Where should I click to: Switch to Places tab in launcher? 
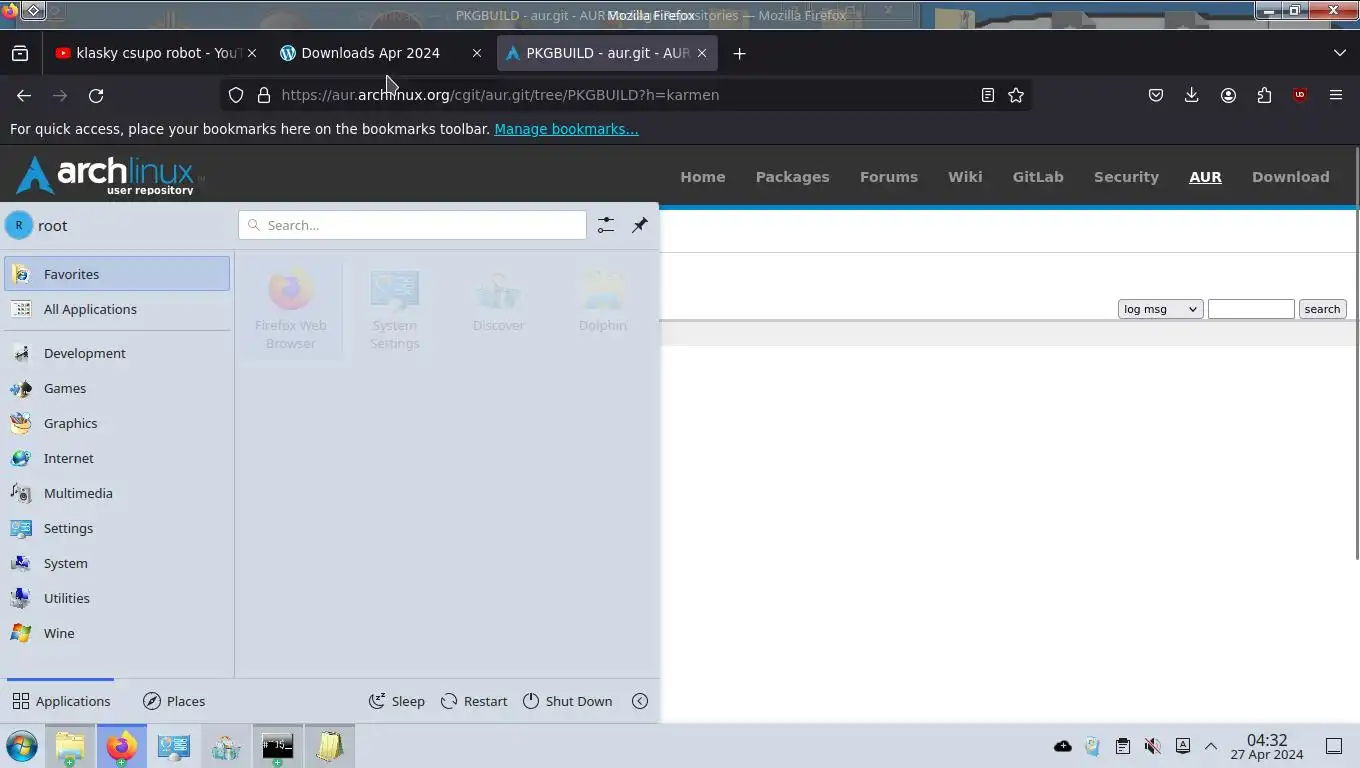[x=174, y=701]
